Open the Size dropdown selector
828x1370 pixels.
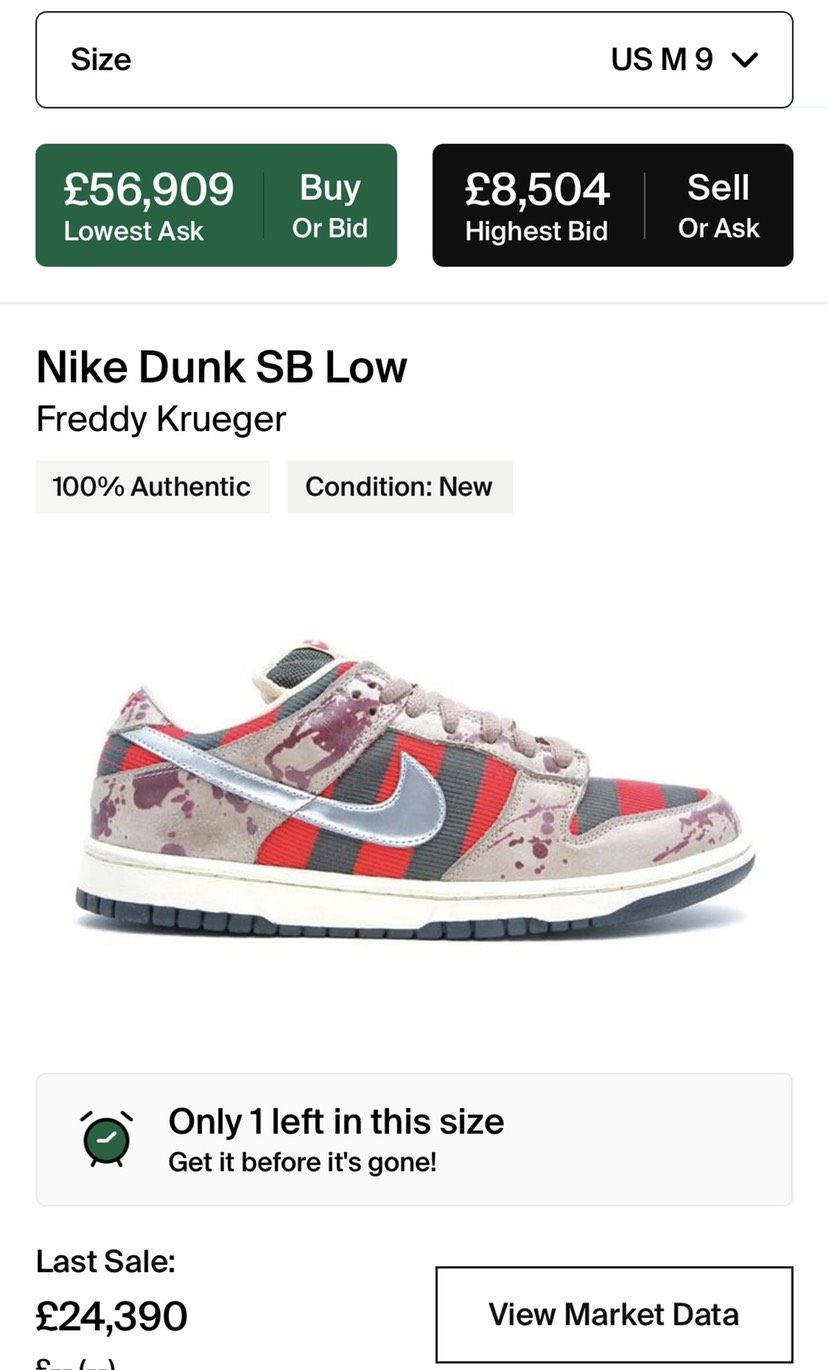[x=414, y=60]
